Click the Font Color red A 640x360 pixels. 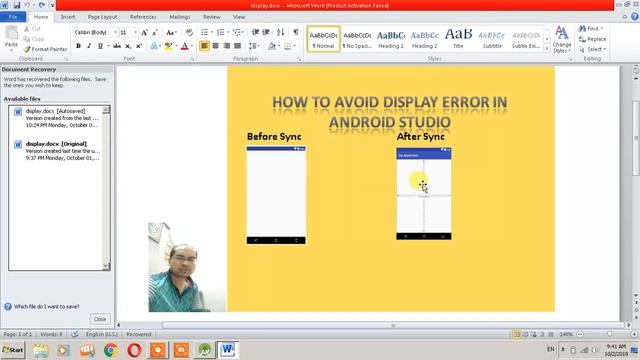[x=185, y=46]
